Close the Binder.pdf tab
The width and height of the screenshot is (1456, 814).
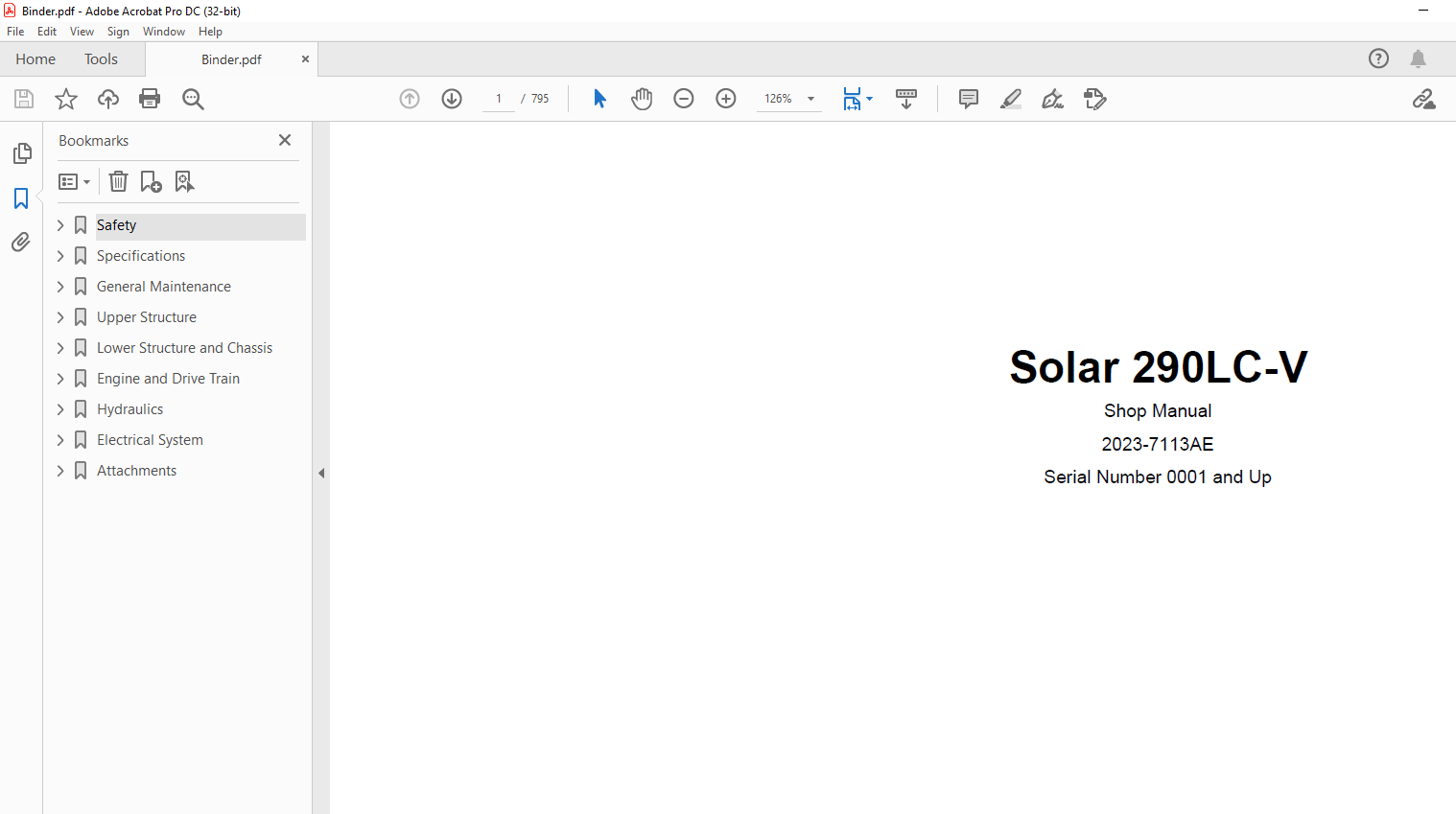pyautogui.click(x=305, y=59)
